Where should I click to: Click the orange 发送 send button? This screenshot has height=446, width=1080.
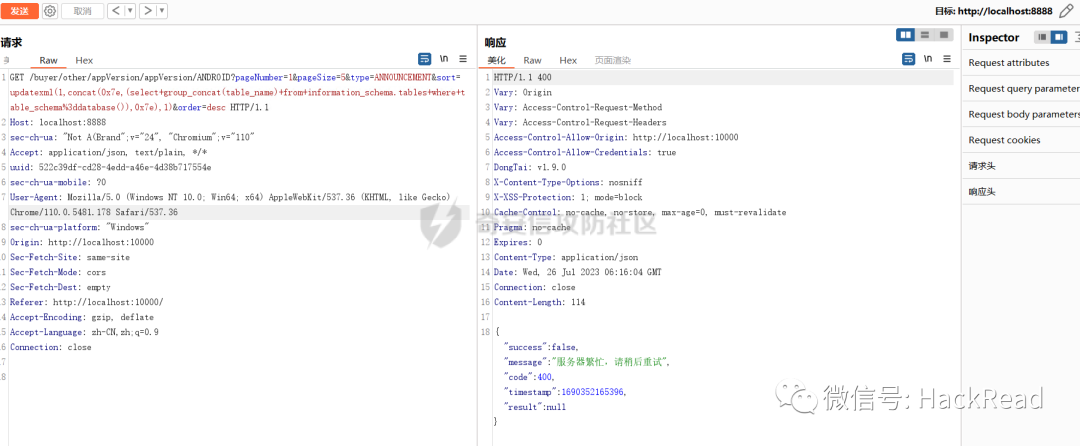(19, 11)
